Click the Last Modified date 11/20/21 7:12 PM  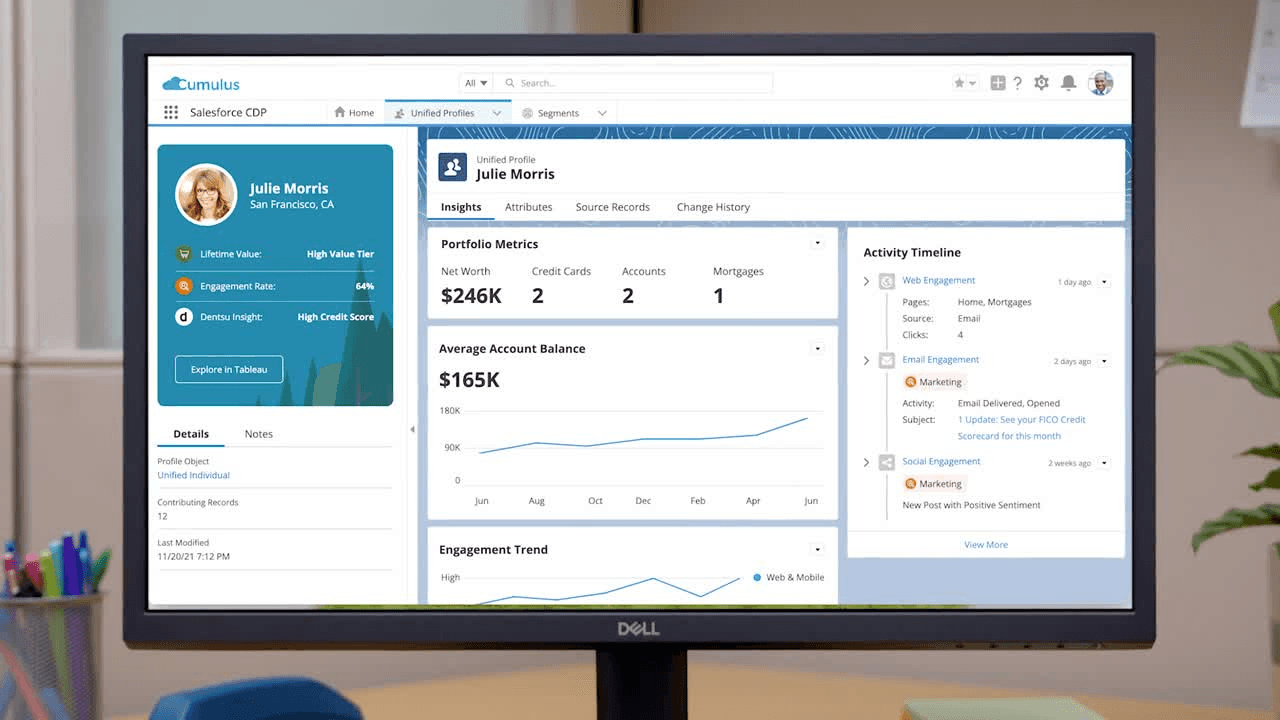(x=193, y=556)
